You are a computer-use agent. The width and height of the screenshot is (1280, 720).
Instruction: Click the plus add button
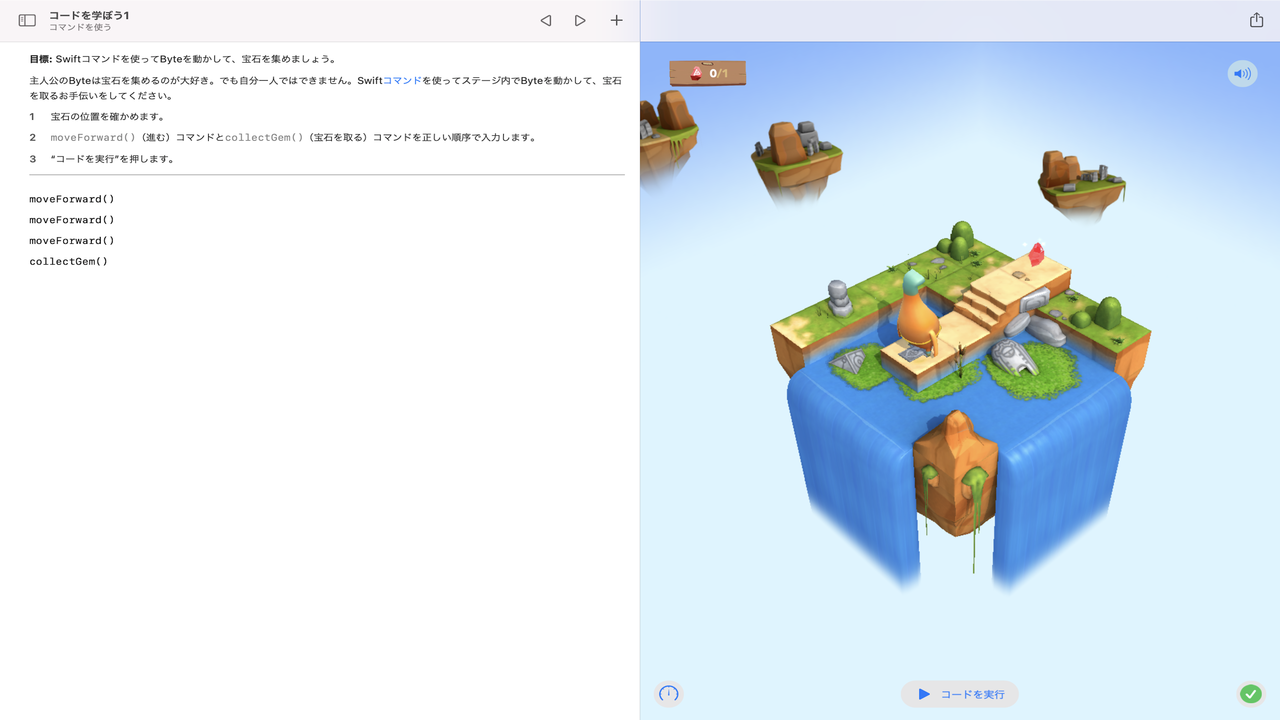616,20
